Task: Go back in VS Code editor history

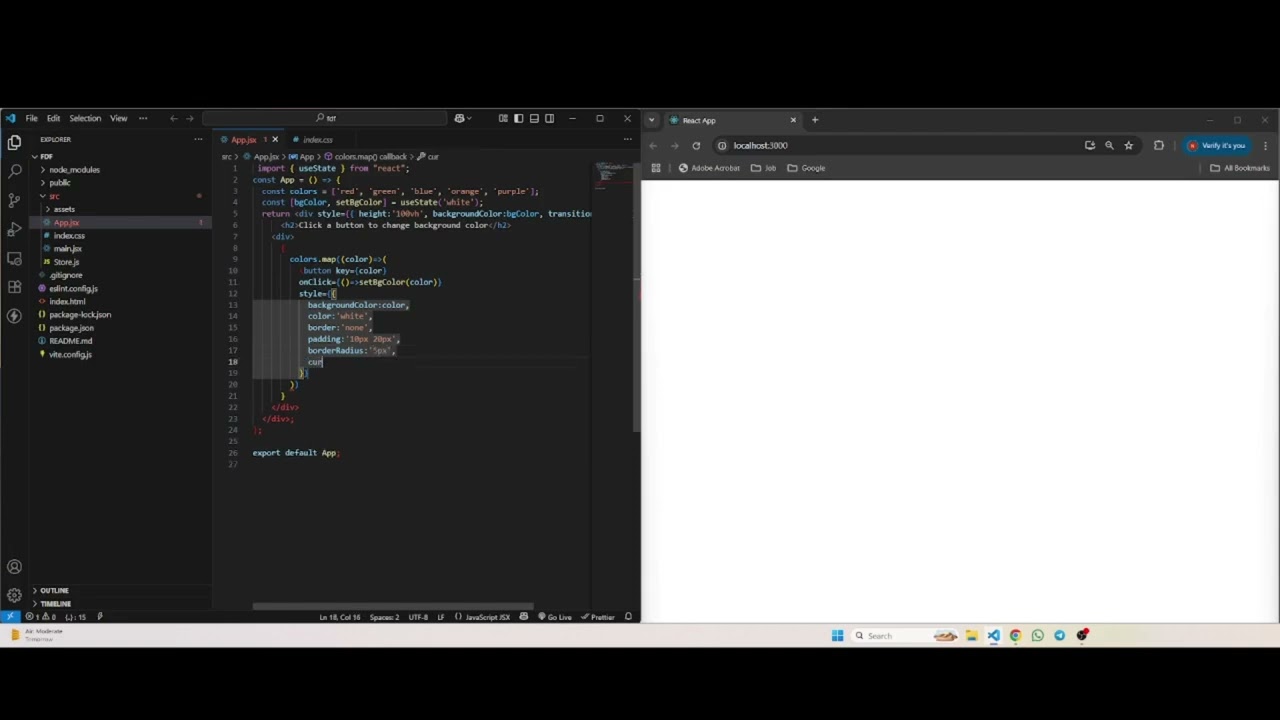Action: point(173,118)
